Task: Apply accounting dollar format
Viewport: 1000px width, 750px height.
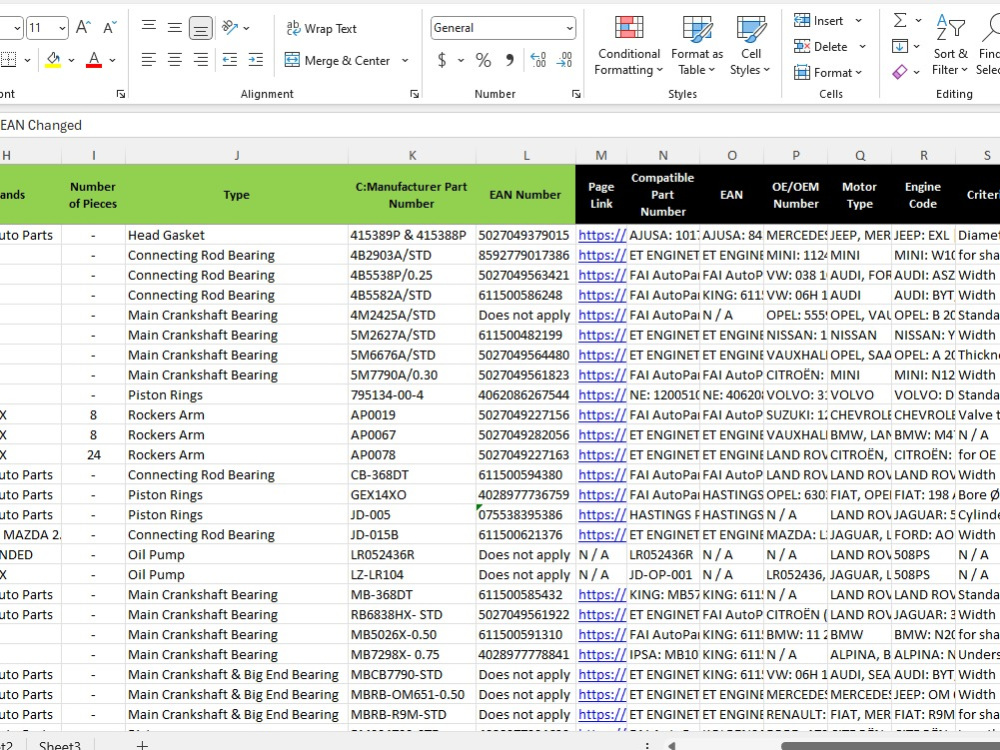Action: 441,61
